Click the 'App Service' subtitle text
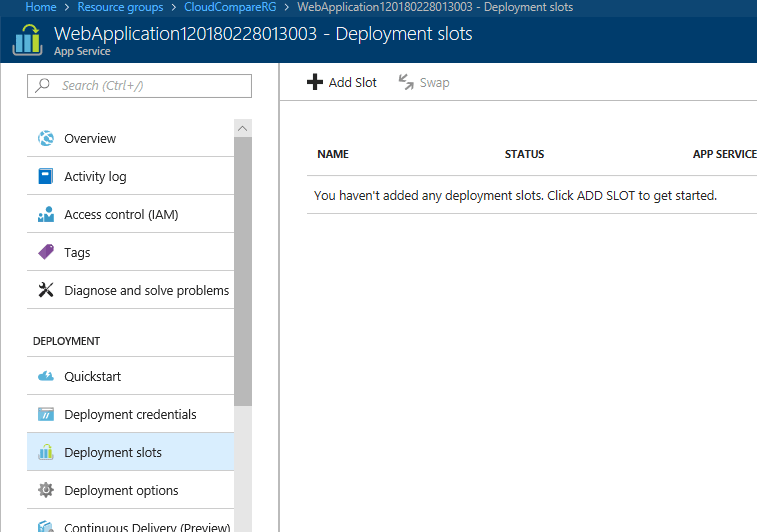757x532 pixels. (x=82, y=51)
